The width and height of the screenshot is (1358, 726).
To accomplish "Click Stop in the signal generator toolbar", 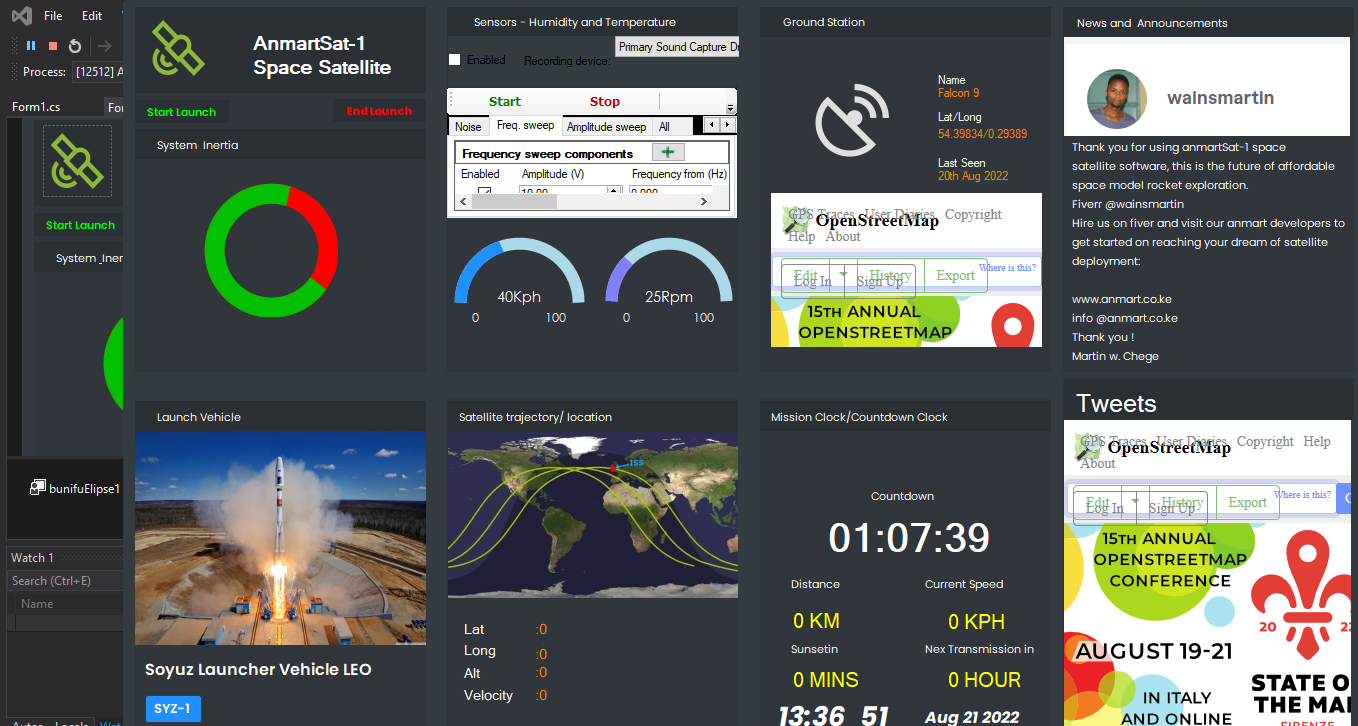I will click(604, 102).
